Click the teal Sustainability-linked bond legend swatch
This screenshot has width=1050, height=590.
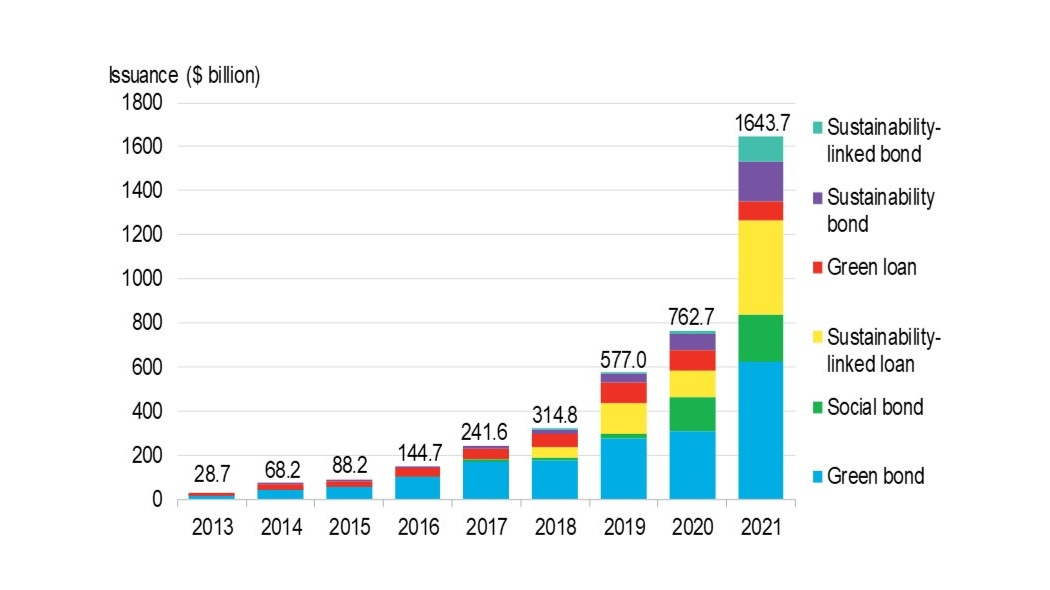coord(818,127)
